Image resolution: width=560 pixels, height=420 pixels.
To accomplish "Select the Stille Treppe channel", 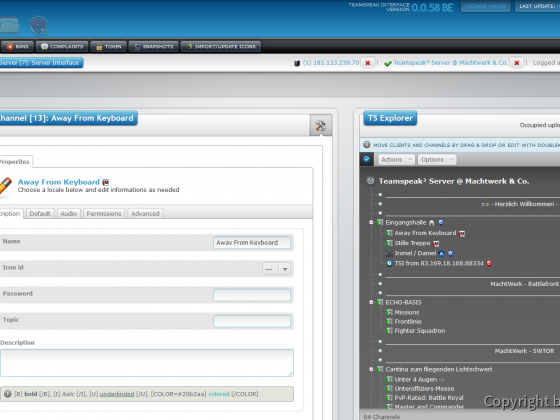I will [x=412, y=243].
